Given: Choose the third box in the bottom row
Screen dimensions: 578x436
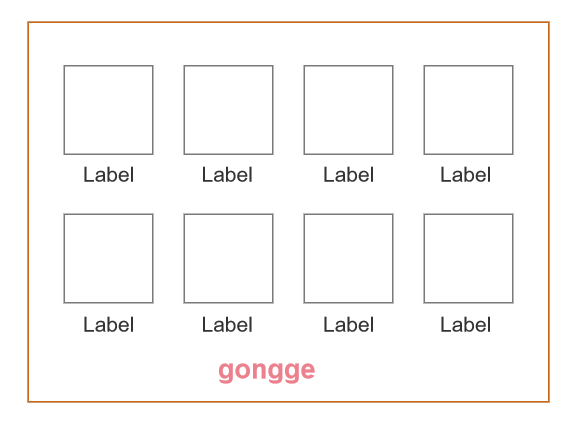Looking at the screenshot, I should click(x=348, y=258).
